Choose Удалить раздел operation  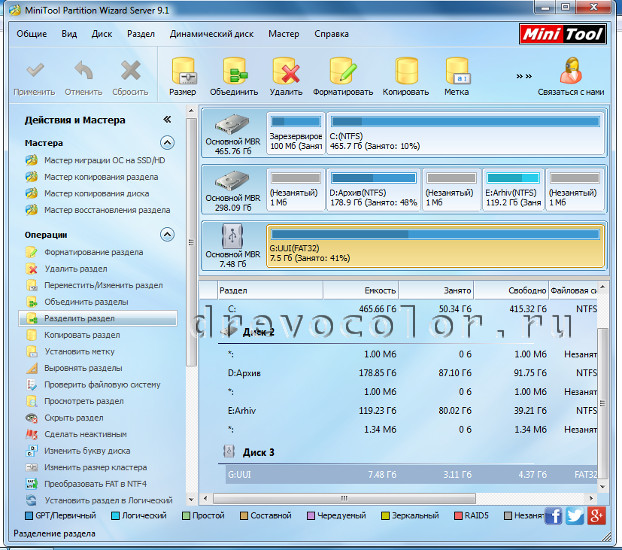[x=67, y=269]
